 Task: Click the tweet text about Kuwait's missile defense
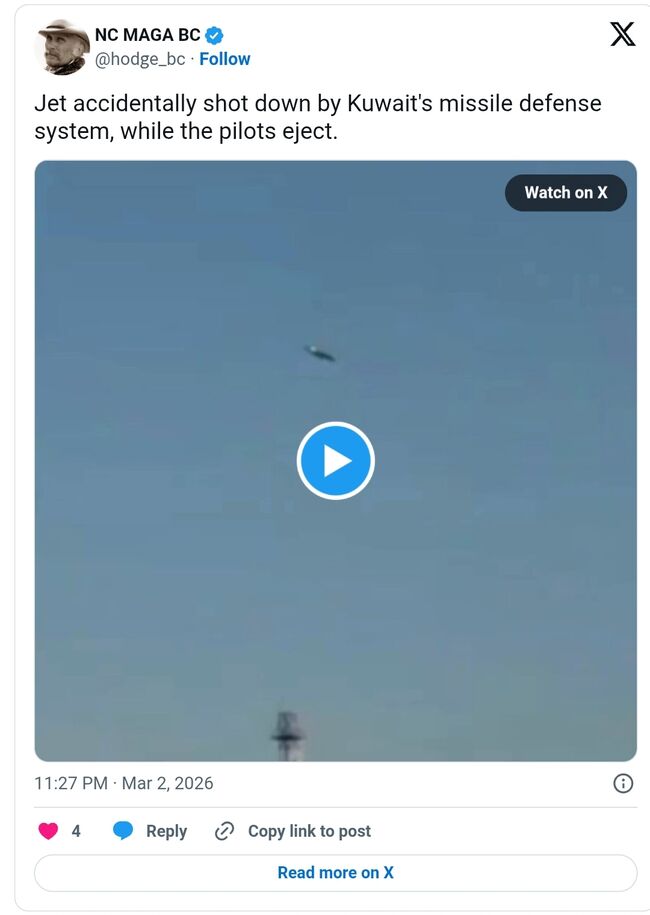[317, 117]
